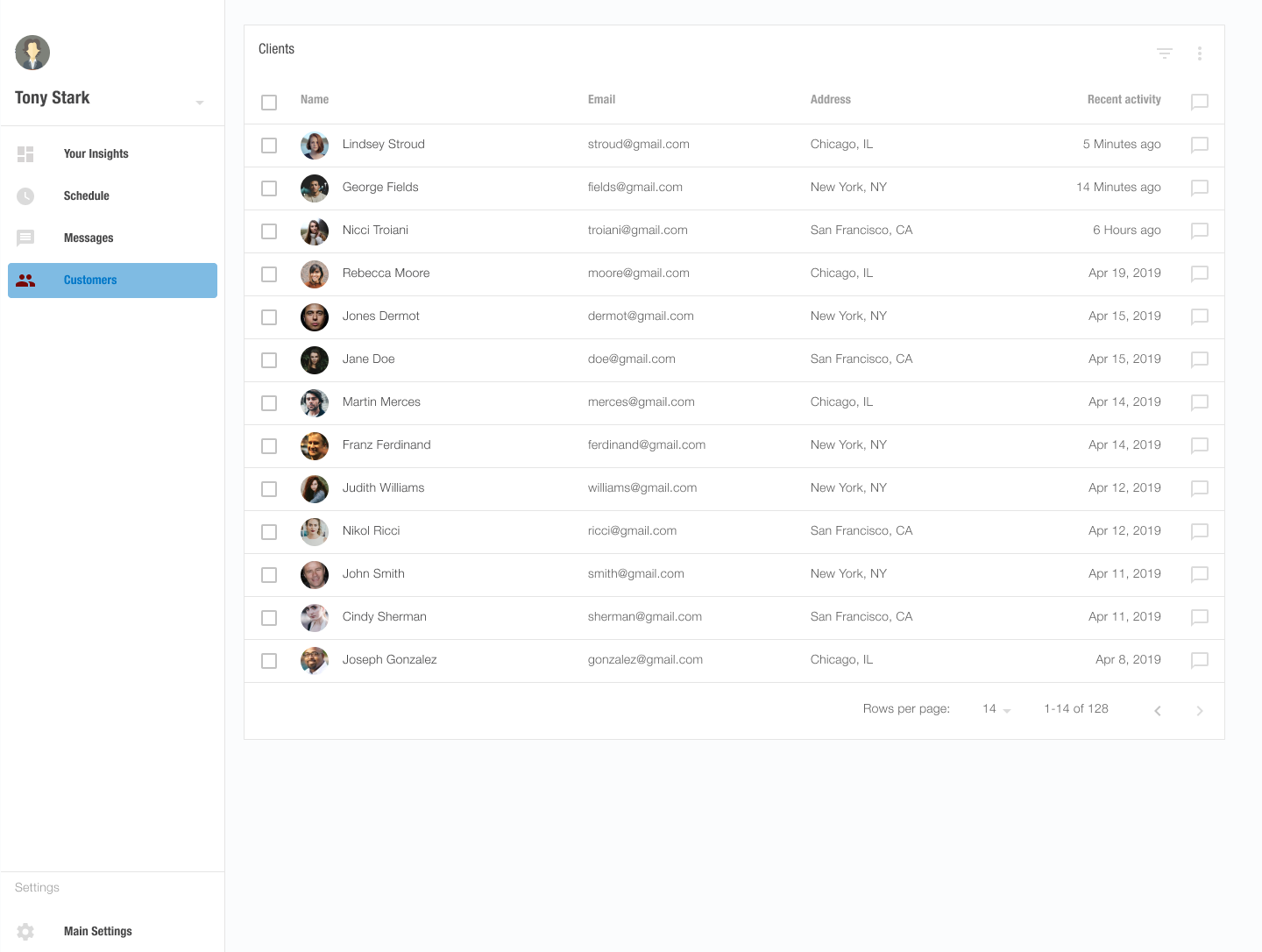1262x952 pixels.
Task: Go to the next page arrow
Action: point(1200,711)
